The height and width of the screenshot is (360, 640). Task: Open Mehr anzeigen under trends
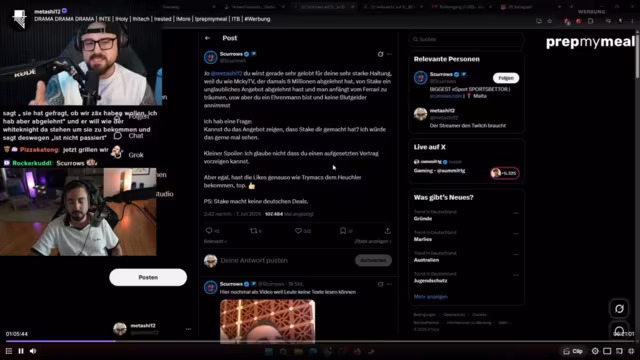pyautogui.click(x=431, y=297)
